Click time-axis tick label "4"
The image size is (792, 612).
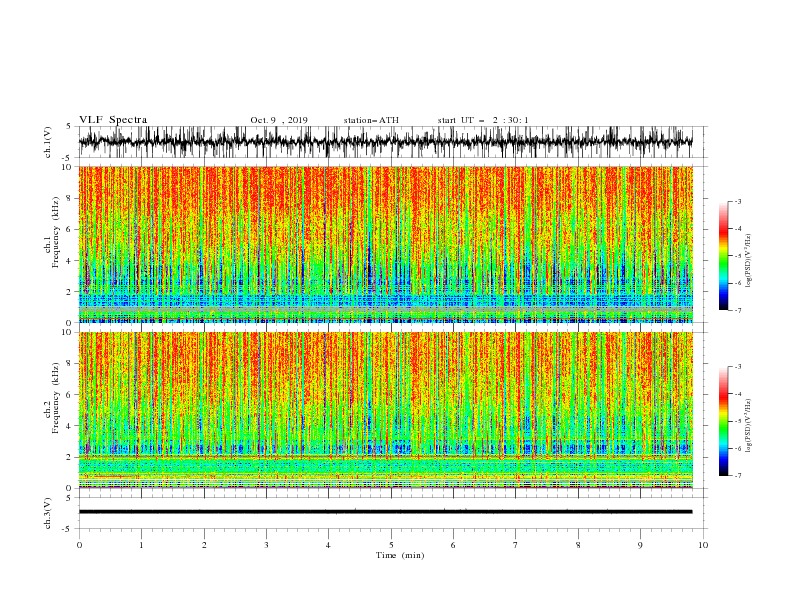click(x=328, y=545)
